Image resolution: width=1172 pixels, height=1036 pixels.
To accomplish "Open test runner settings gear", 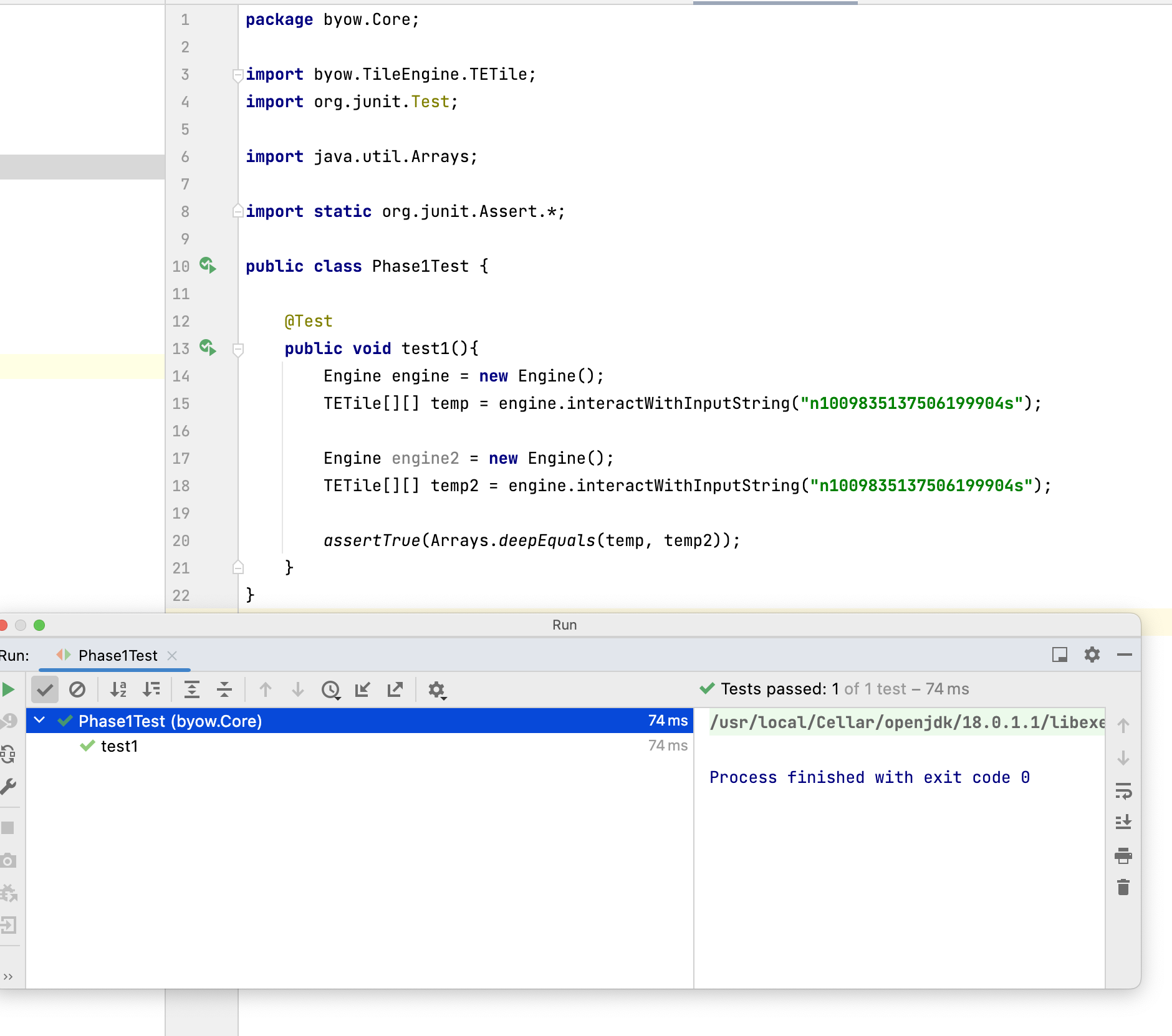I will pyautogui.click(x=437, y=690).
